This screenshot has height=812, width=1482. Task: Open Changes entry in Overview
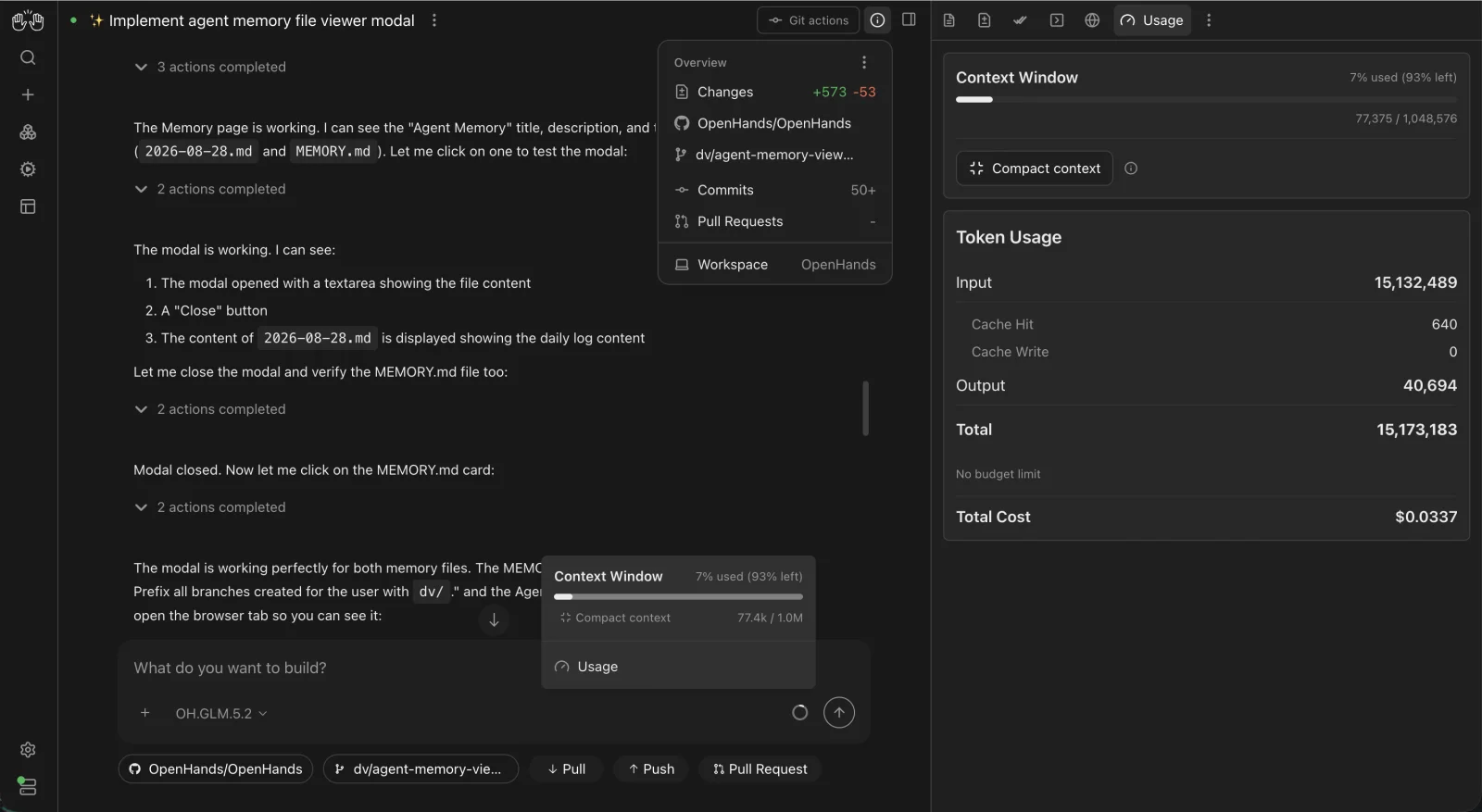[x=774, y=92]
